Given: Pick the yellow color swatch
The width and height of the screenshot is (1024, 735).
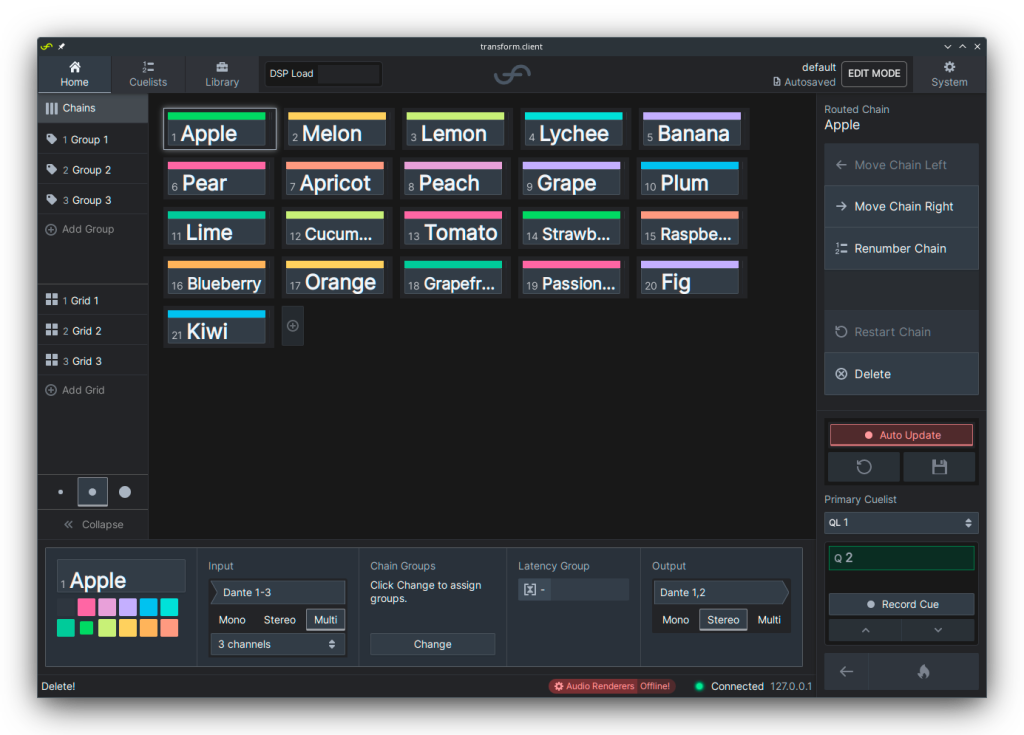Looking at the screenshot, I should pyautogui.click(x=128, y=628).
